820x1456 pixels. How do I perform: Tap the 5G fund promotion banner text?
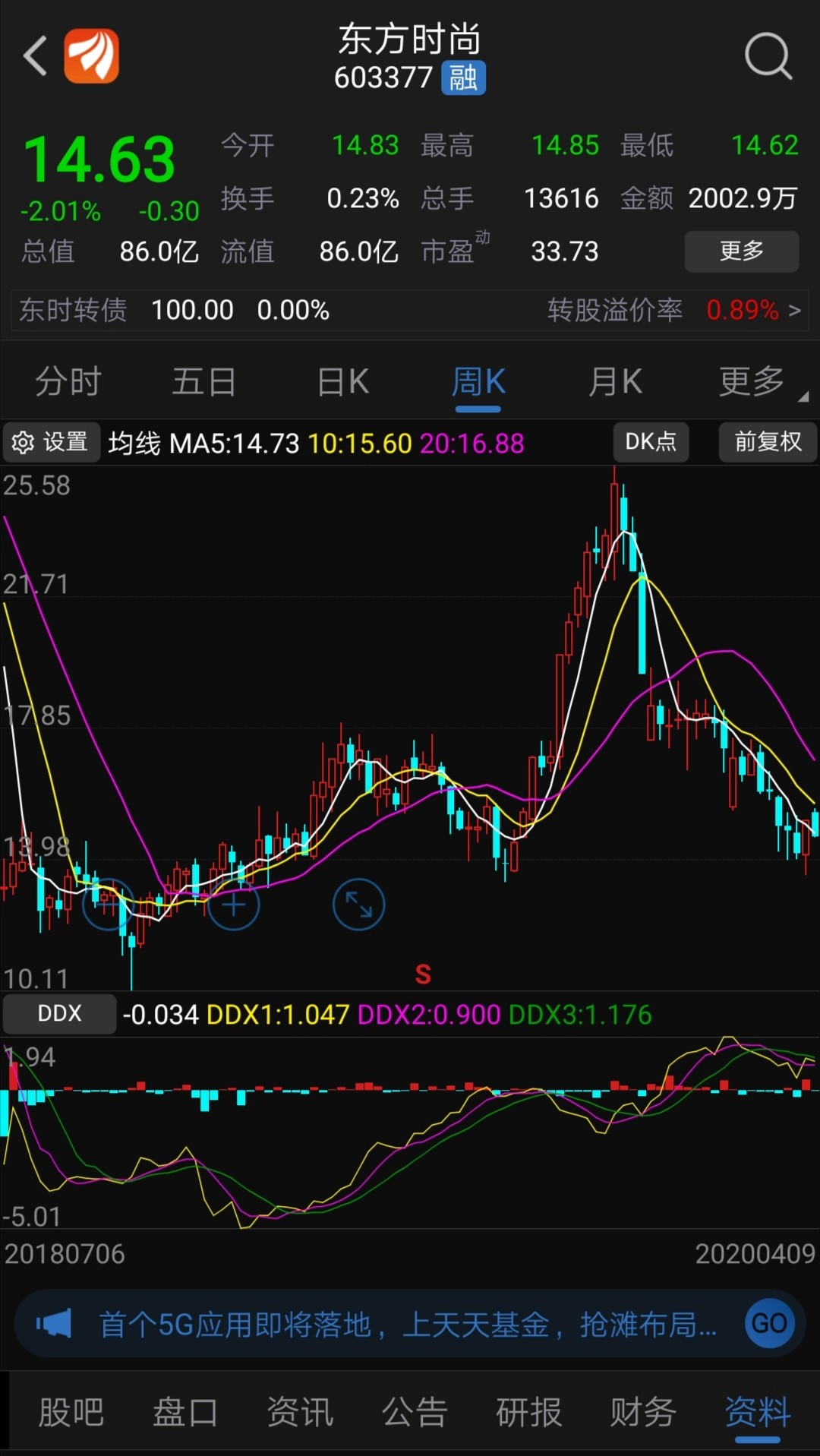pos(408,1325)
